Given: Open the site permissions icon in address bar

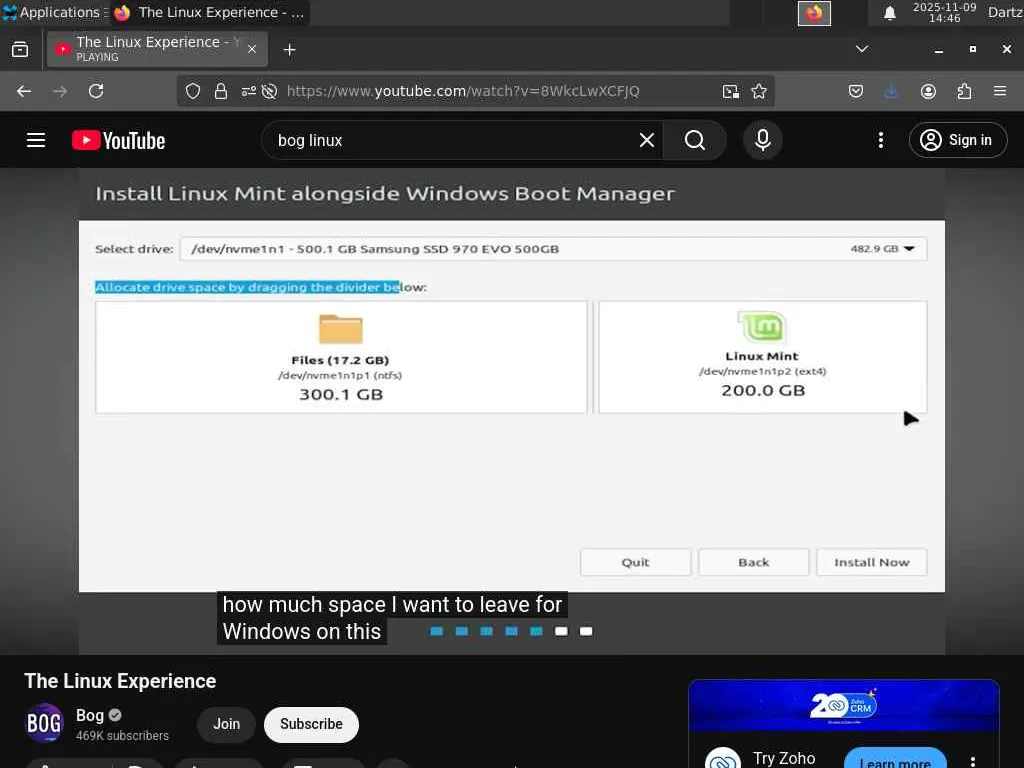Looking at the screenshot, I should (248, 91).
